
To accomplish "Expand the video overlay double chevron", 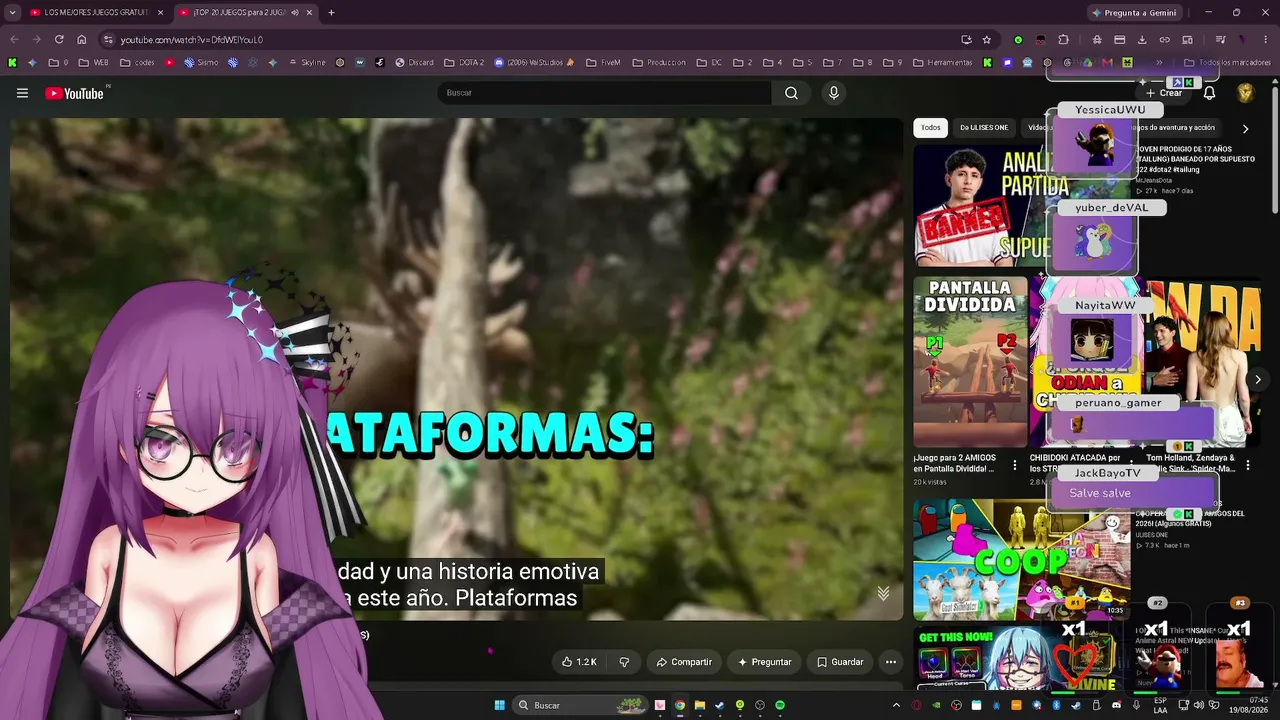I will pos(883,593).
